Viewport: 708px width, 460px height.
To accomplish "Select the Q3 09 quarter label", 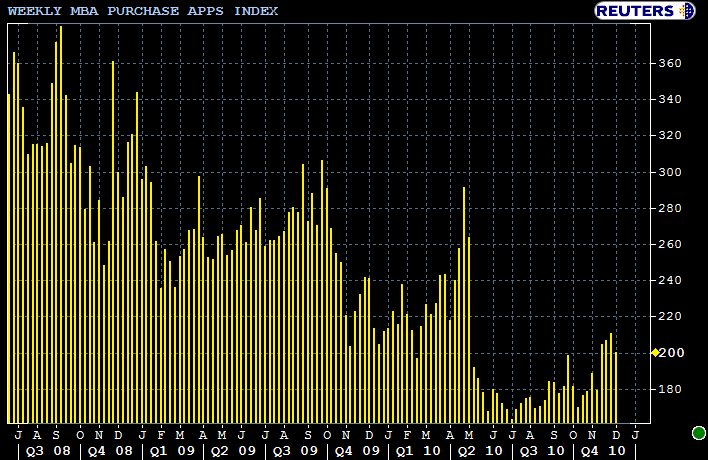I will [x=295, y=450].
